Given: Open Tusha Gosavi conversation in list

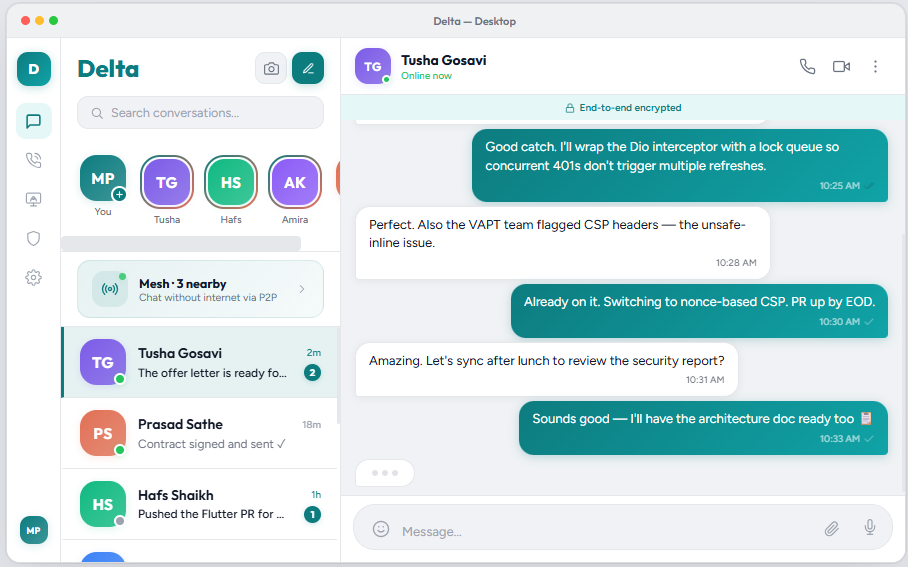Looking at the screenshot, I should coord(200,363).
